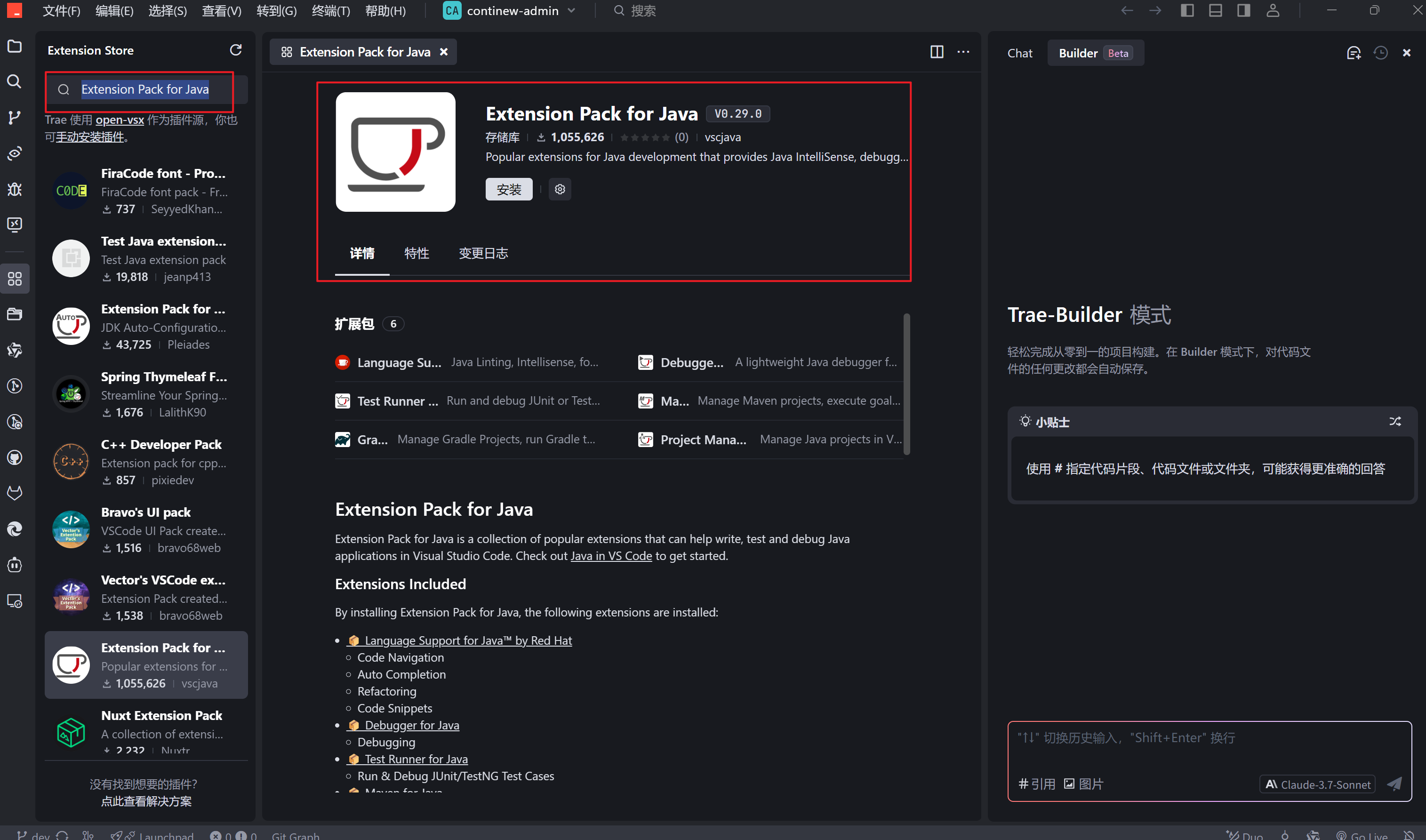This screenshot has width=1426, height=840.
Task: Open the Source Control sidebar icon
Action: pos(14,117)
